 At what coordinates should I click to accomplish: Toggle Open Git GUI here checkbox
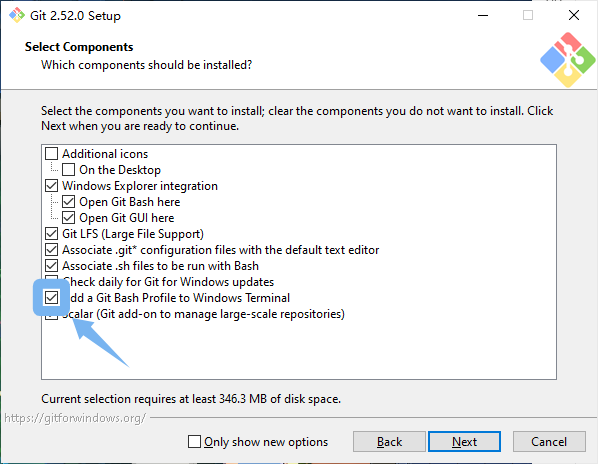[x=68, y=218]
